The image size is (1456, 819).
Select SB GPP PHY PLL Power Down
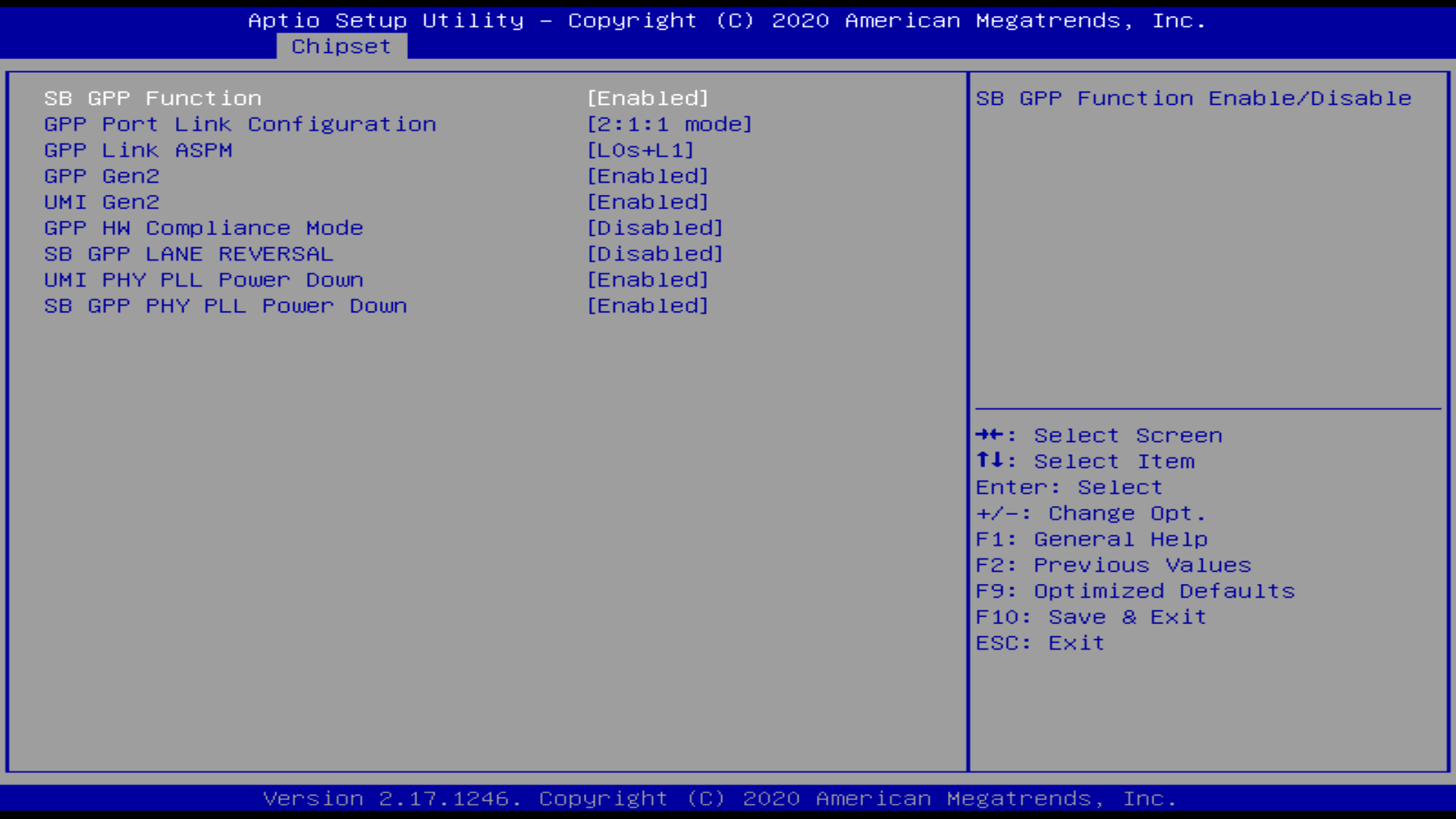pyautogui.click(x=225, y=306)
